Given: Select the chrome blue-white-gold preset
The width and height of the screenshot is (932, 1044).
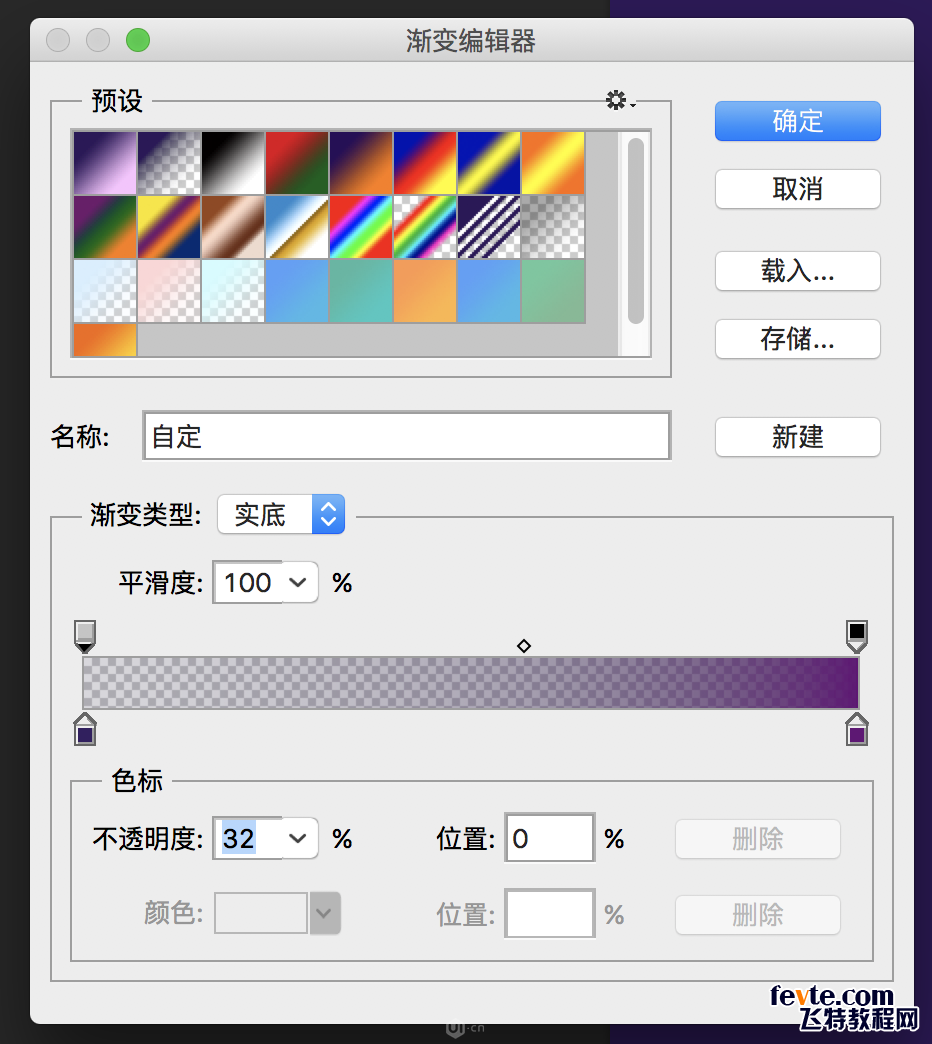Looking at the screenshot, I should click(297, 227).
